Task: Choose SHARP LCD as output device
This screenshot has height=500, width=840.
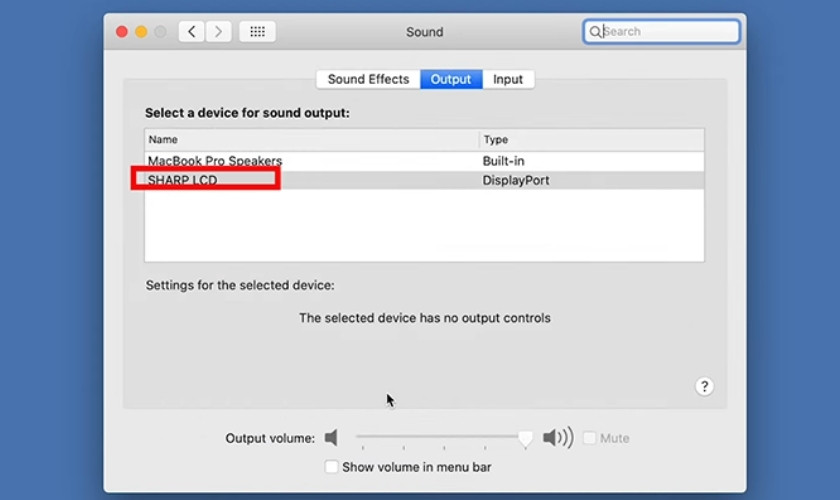Action: pyautogui.click(x=183, y=181)
